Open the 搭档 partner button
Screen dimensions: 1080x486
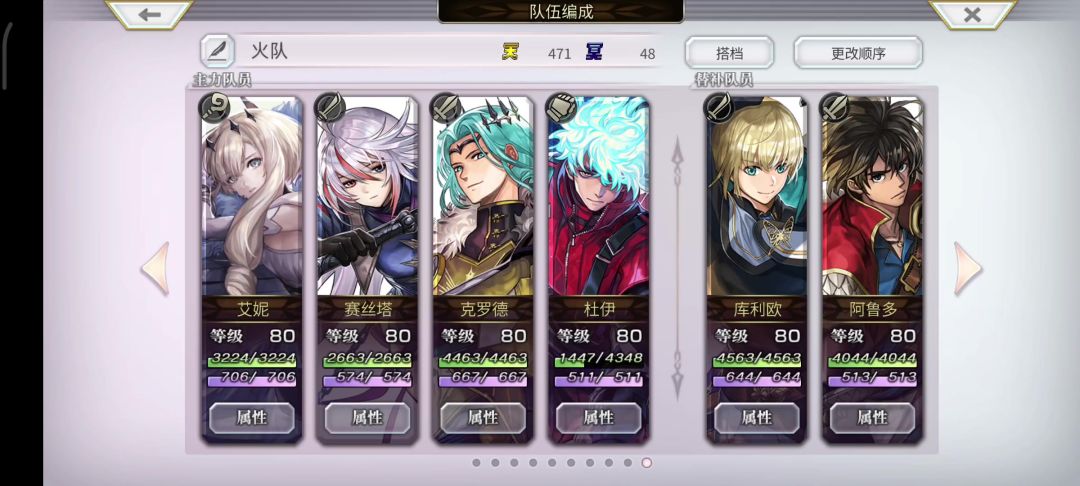click(729, 53)
